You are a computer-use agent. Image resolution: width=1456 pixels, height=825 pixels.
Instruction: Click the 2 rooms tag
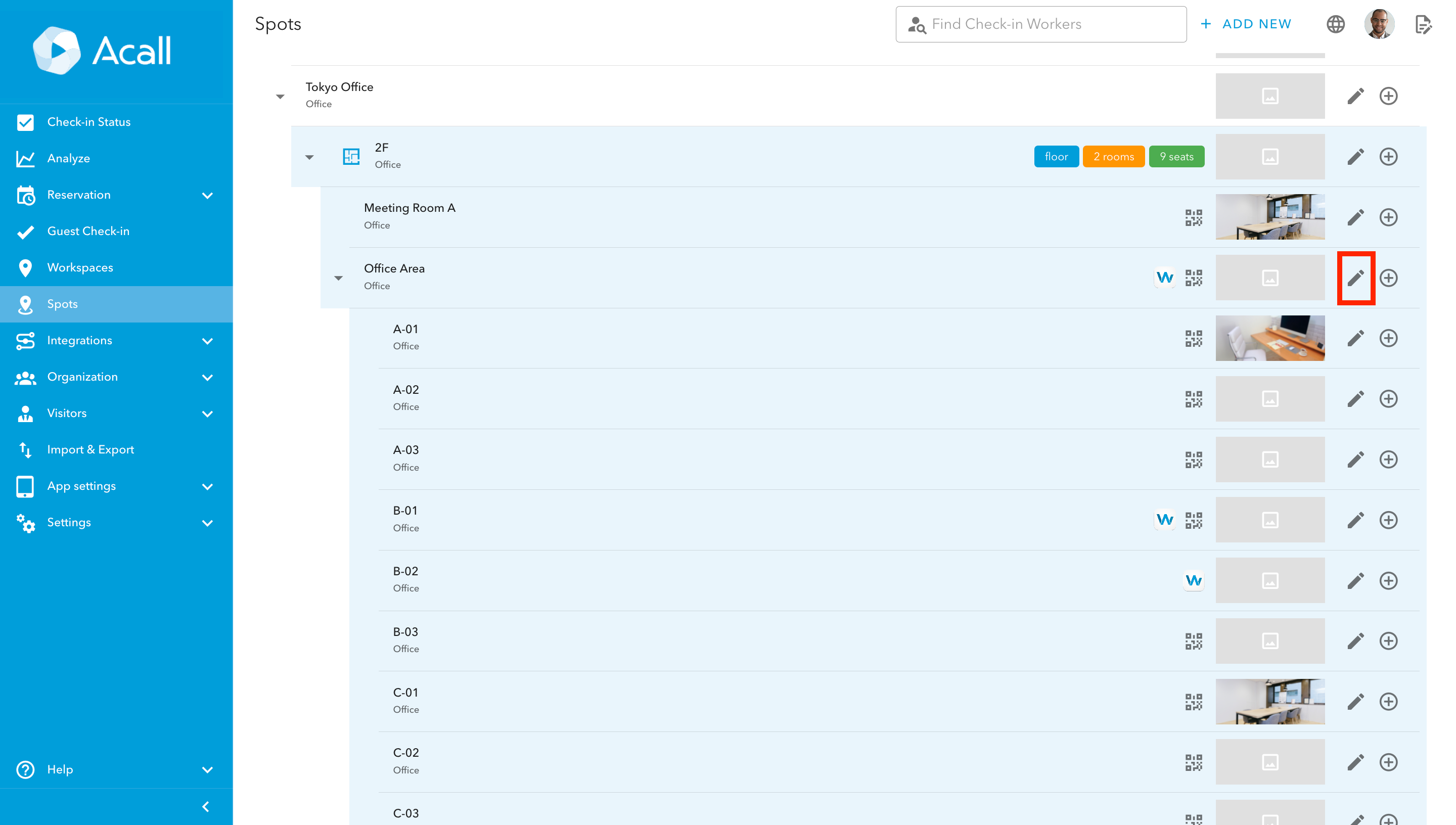pyautogui.click(x=1113, y=156)
